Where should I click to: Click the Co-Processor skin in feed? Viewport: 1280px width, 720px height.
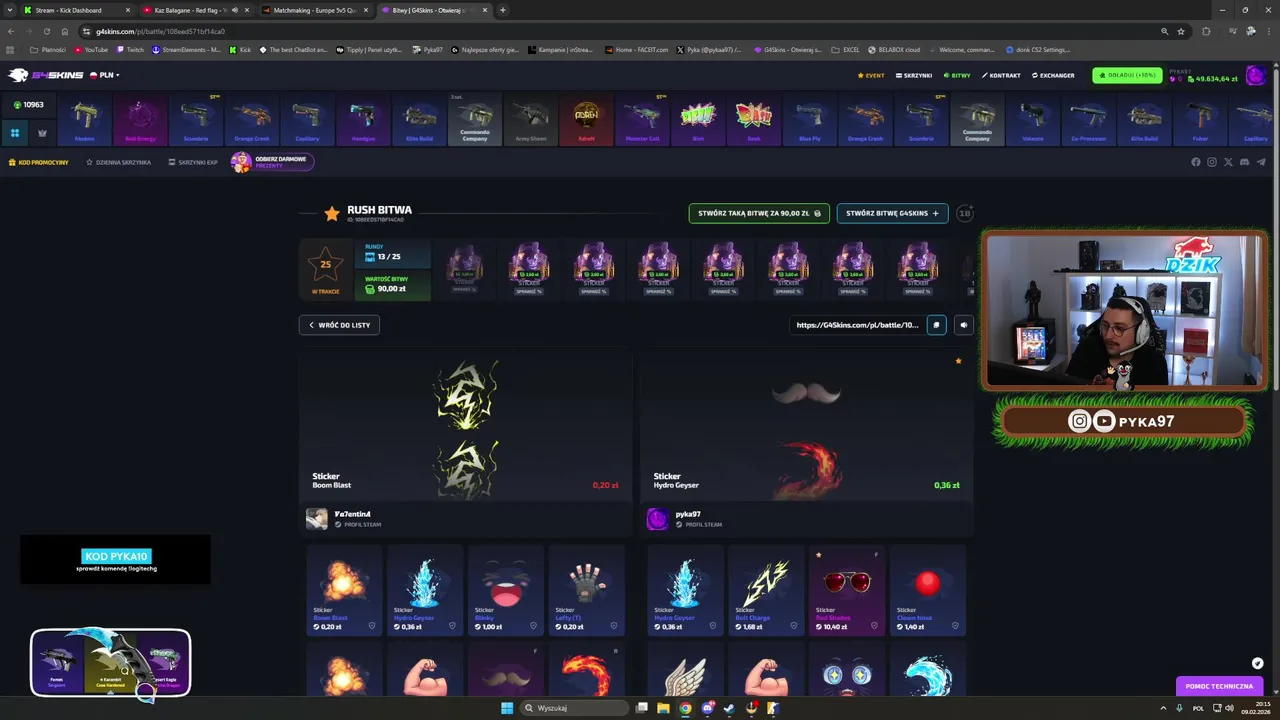[x=1089, y=121]
